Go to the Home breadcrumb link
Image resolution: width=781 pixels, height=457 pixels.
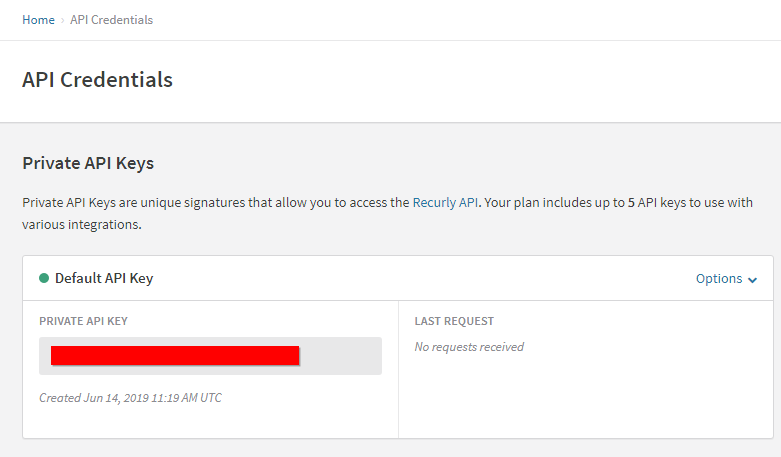(38, 20)
